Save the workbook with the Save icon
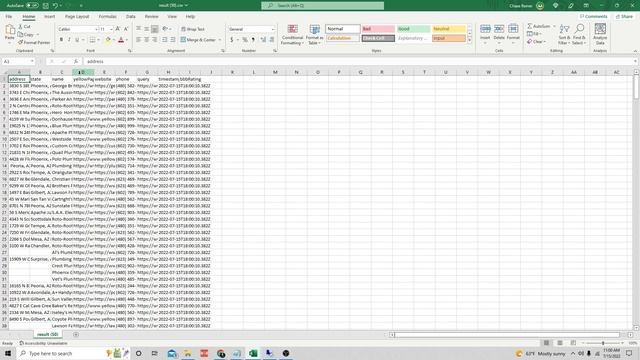Viewport: 640px width, 360px height. click(46, 6)
